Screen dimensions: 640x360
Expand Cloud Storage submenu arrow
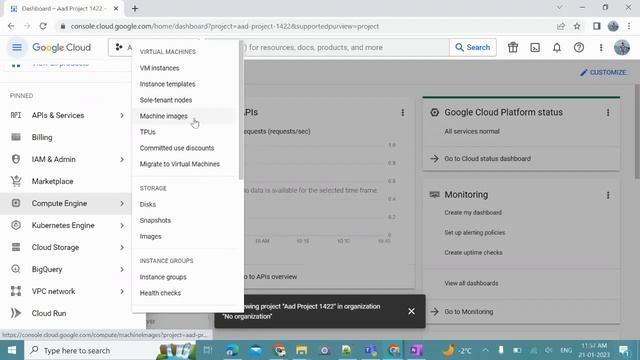[122, 247]
